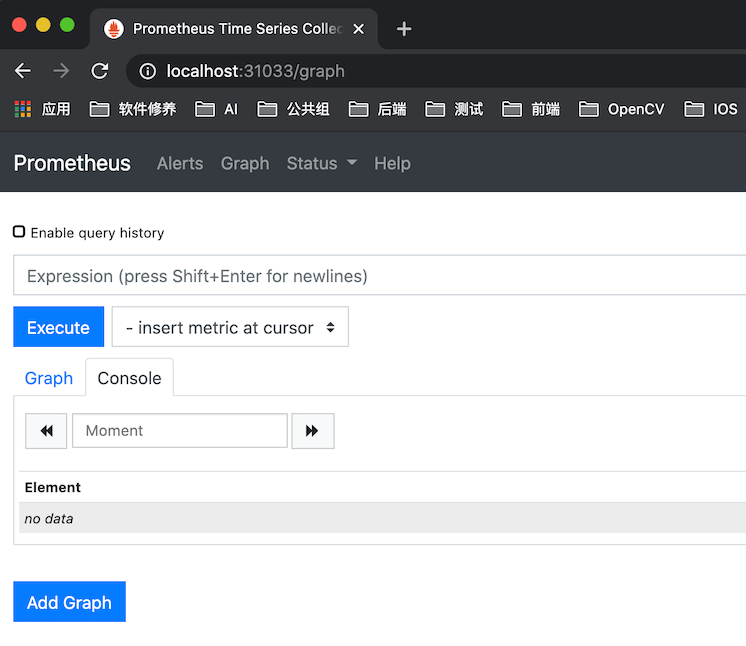Viewport: 746px width, 646px height.
Task: Click the Prometheus brand link
Action: [x=72, y=163]
